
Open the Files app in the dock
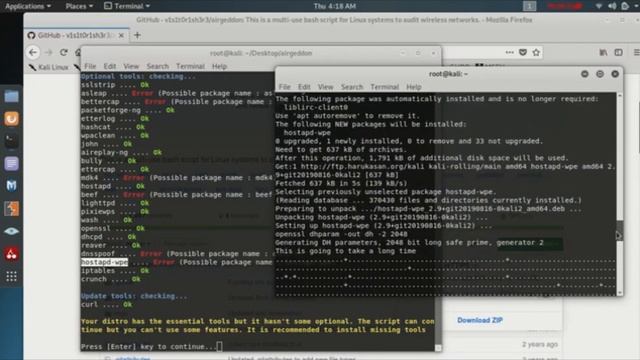tap(11, 97)
